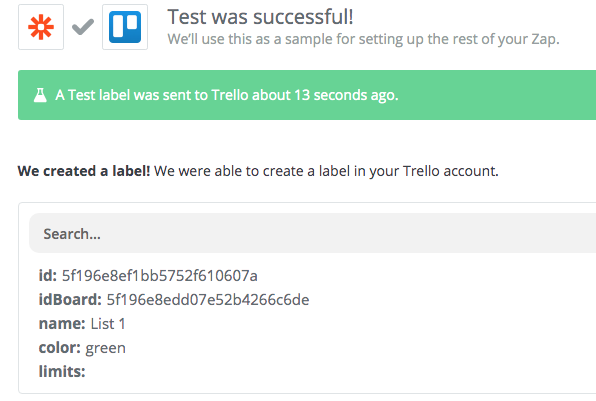Click the 'Test was successful!' heading
Image resolution: width=596 pixels, height=401 pixels.
(x=260, y=17)
